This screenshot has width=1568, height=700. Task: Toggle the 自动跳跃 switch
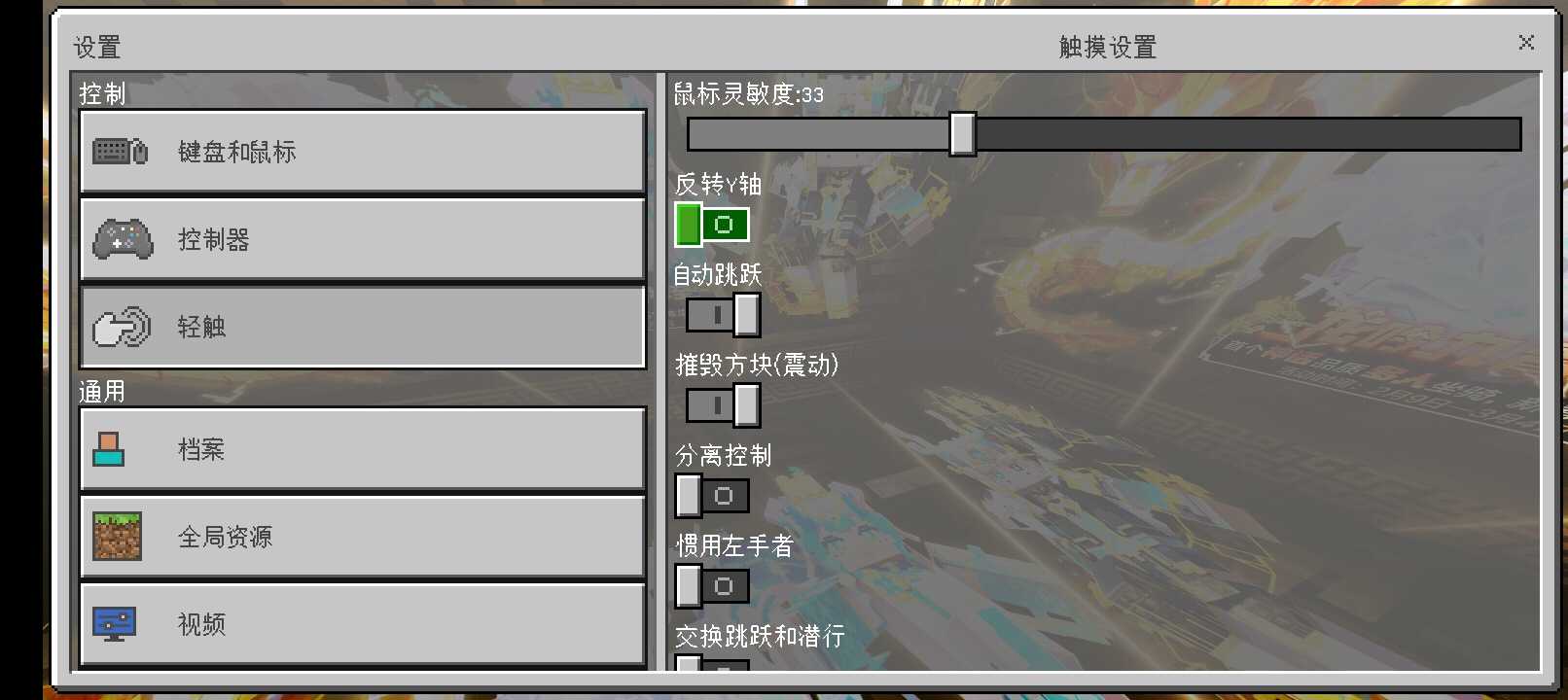pyautogui.click(x=723, y=315)
